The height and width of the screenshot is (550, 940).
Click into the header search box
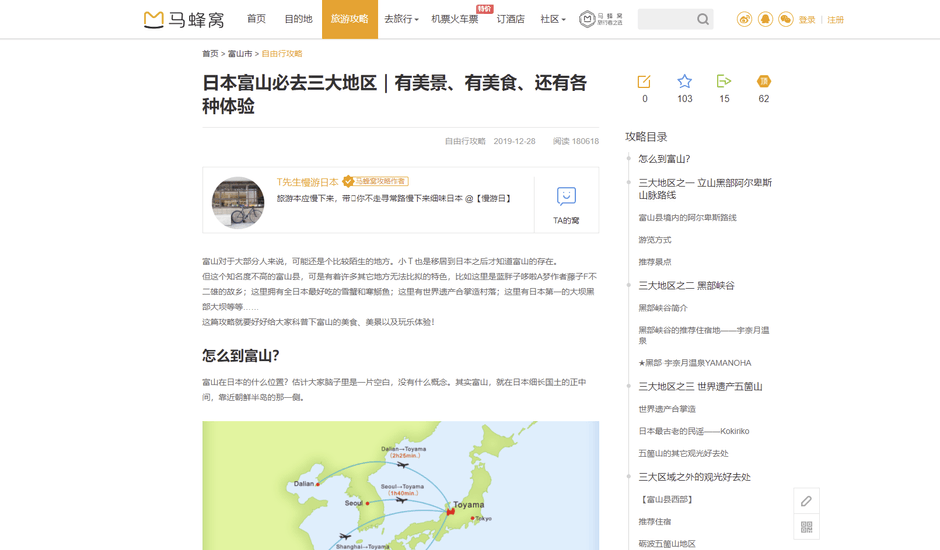[x=665, y=19]
